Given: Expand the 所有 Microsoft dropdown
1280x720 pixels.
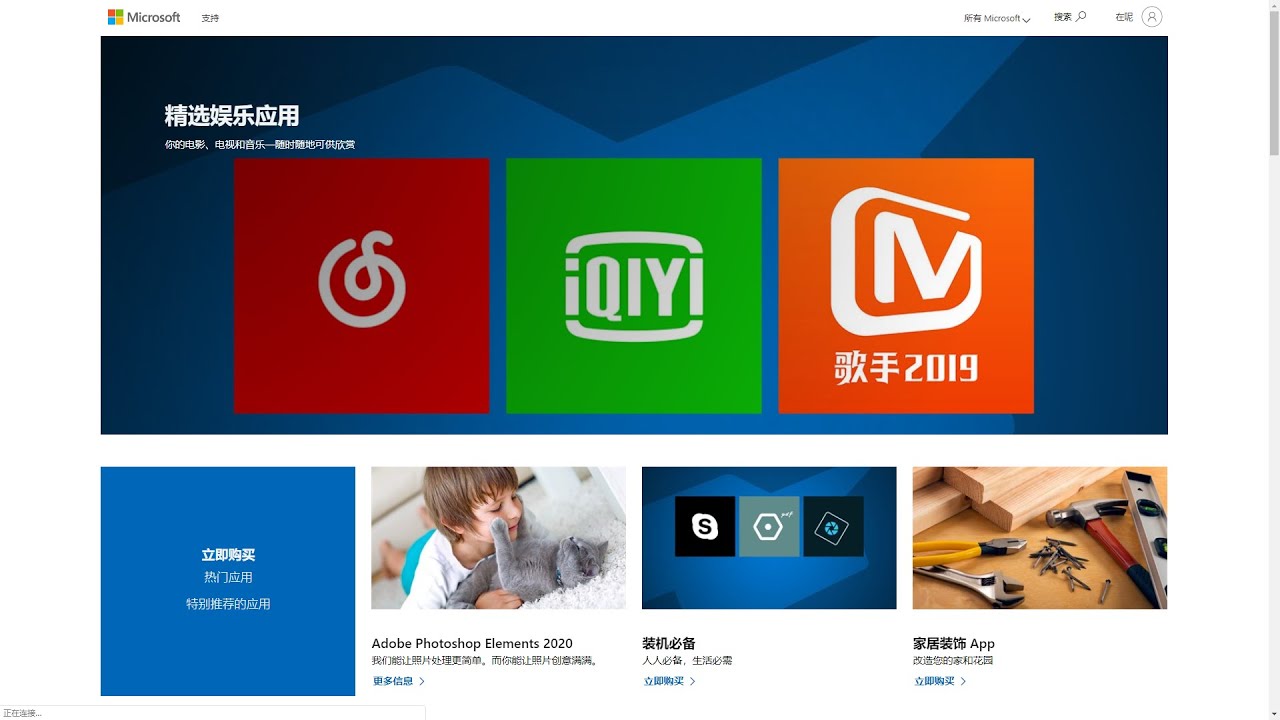Looking at the screenshot, I should (x=996, y=18).
